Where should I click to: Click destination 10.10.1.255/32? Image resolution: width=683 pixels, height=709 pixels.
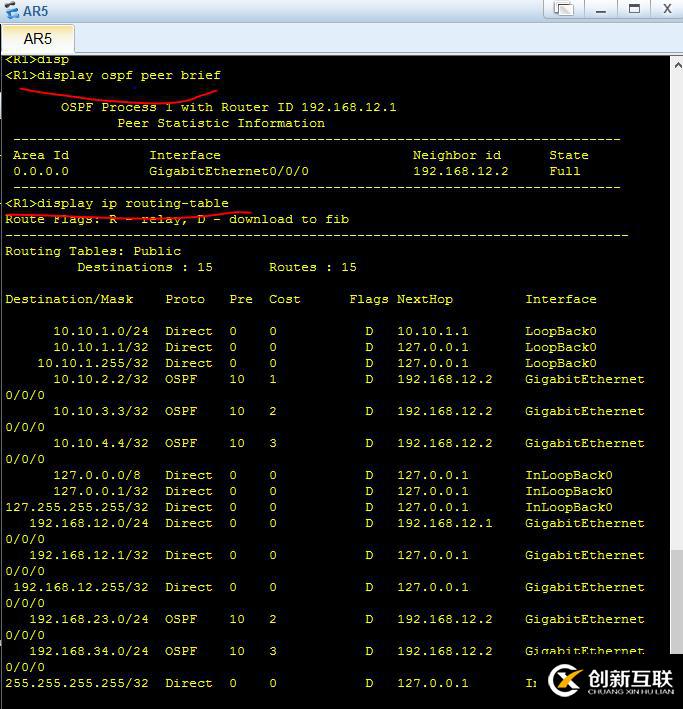(93, 364)
